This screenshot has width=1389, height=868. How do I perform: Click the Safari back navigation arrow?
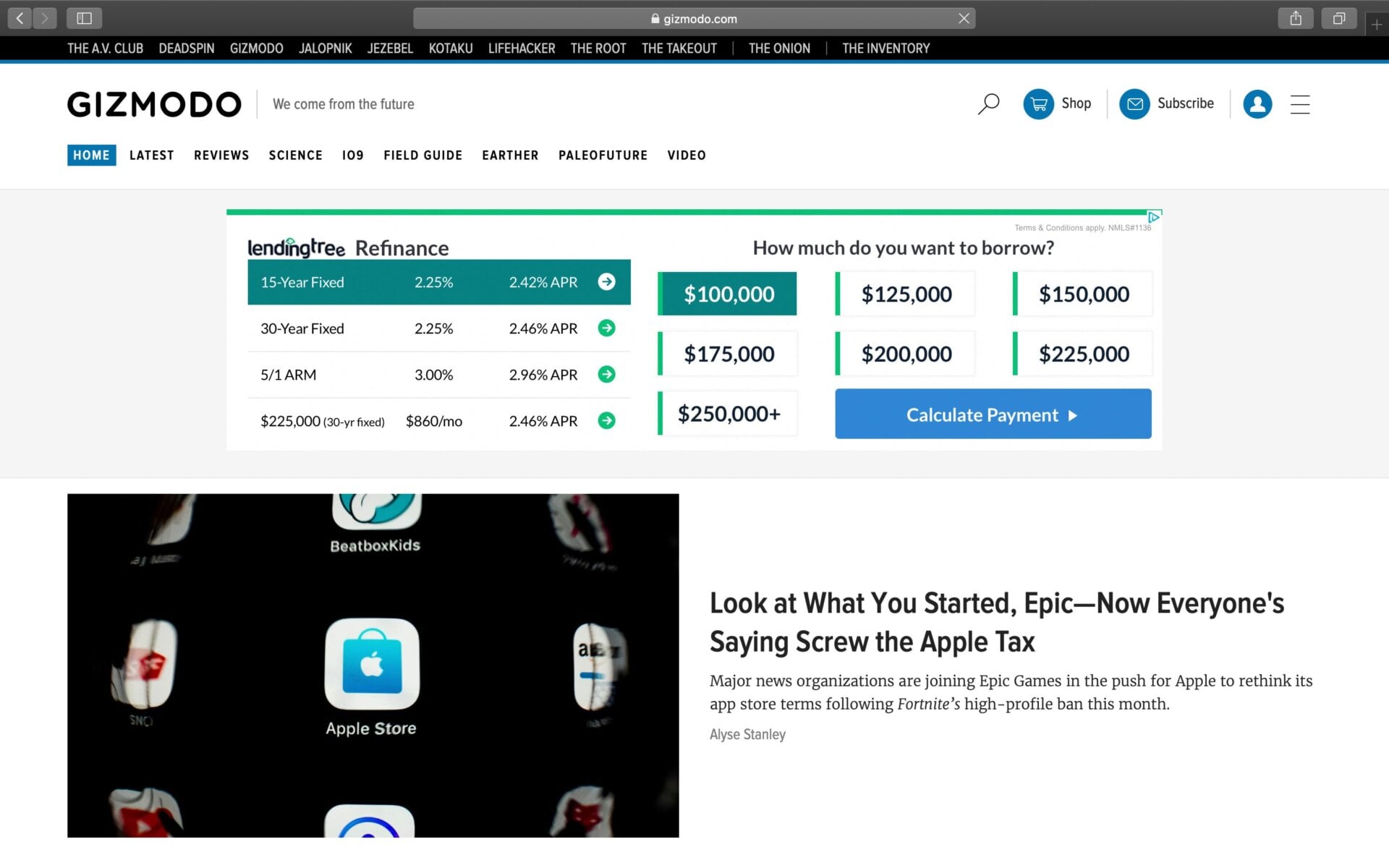(x=19, y=18)
